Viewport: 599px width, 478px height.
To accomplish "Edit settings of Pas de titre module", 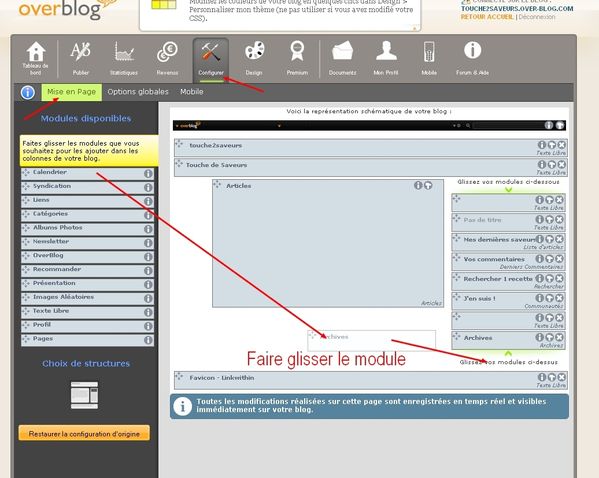I will [549, 219].
